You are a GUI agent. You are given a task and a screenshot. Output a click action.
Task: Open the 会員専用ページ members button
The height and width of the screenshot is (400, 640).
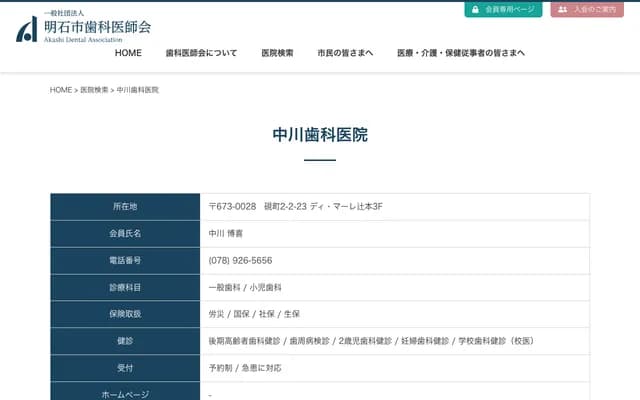click(503, 9)
